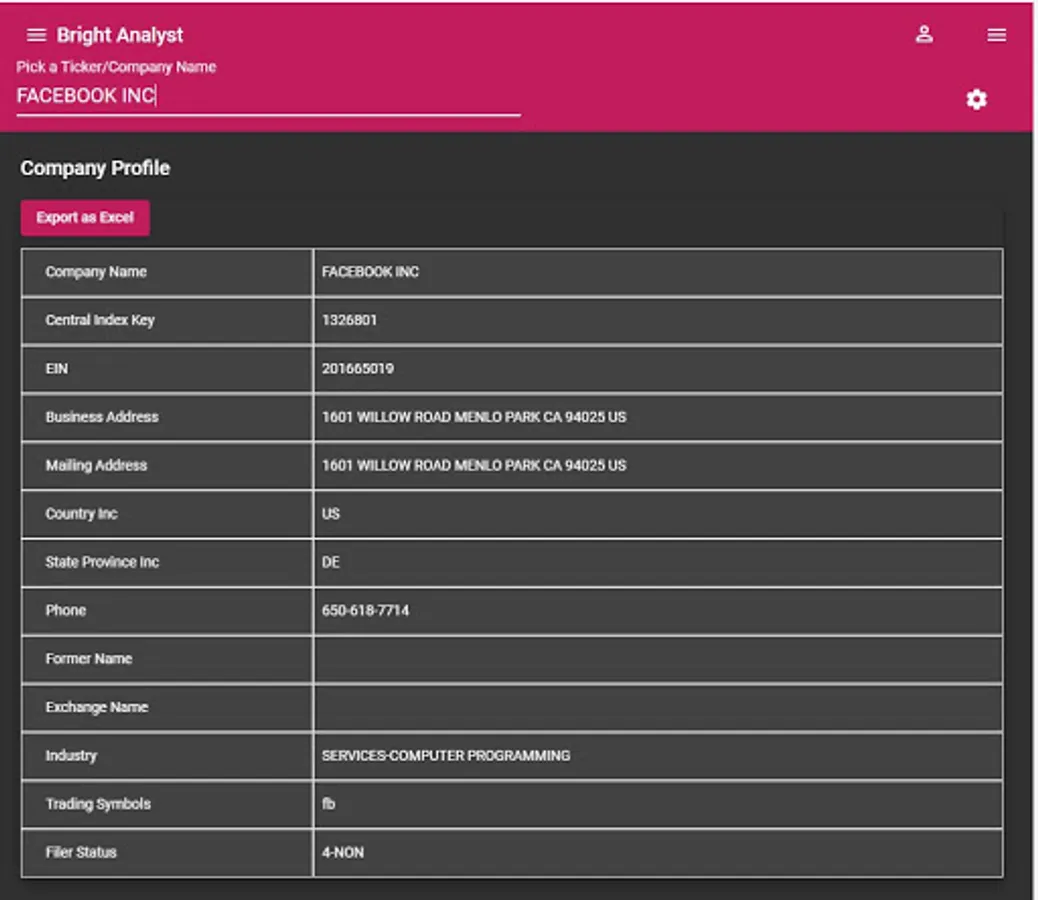1038x900 pixels.
Task: Select the Business Address label
Action: pyautogui.click(x=102, y=417)
